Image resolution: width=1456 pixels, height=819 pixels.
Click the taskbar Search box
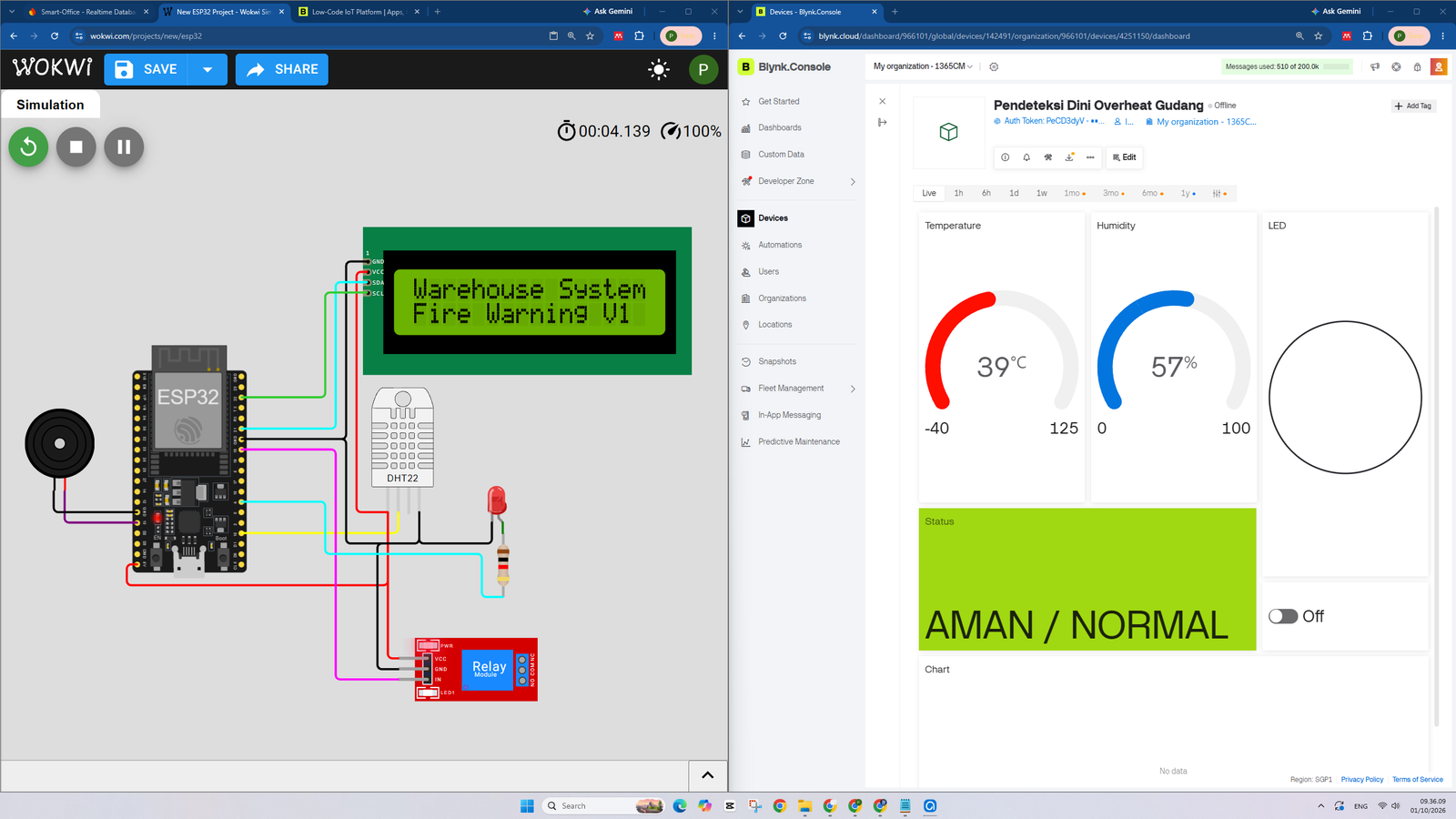pyautogui.click(x=602, y=805)
